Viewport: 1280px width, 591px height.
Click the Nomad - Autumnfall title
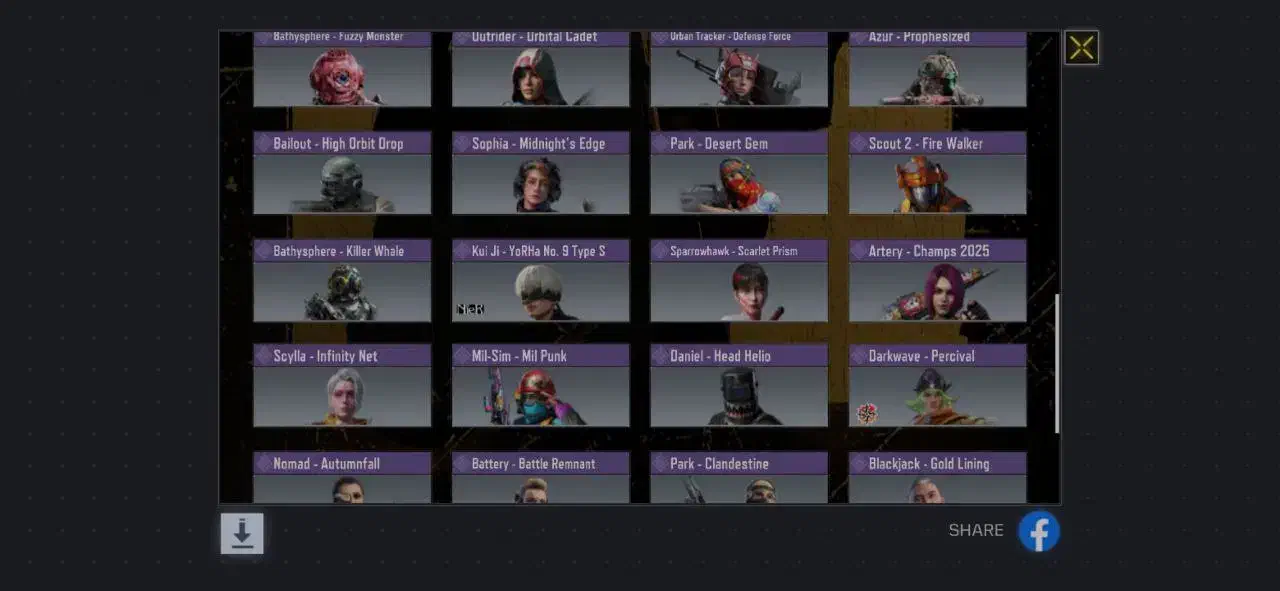[x=326, y=463]
